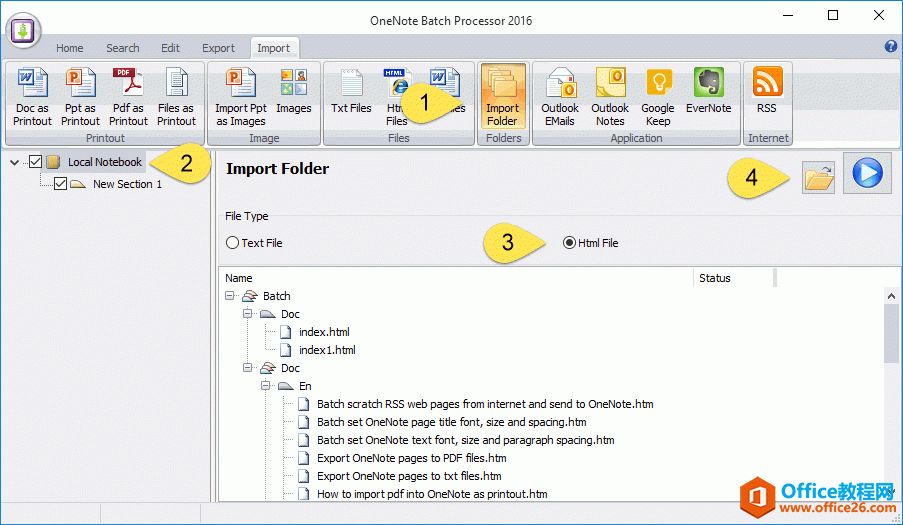903x525 pixels.
Task: Select 'Export OneNote pages to txt files.htm'
Action: click(x=409, y=476)
